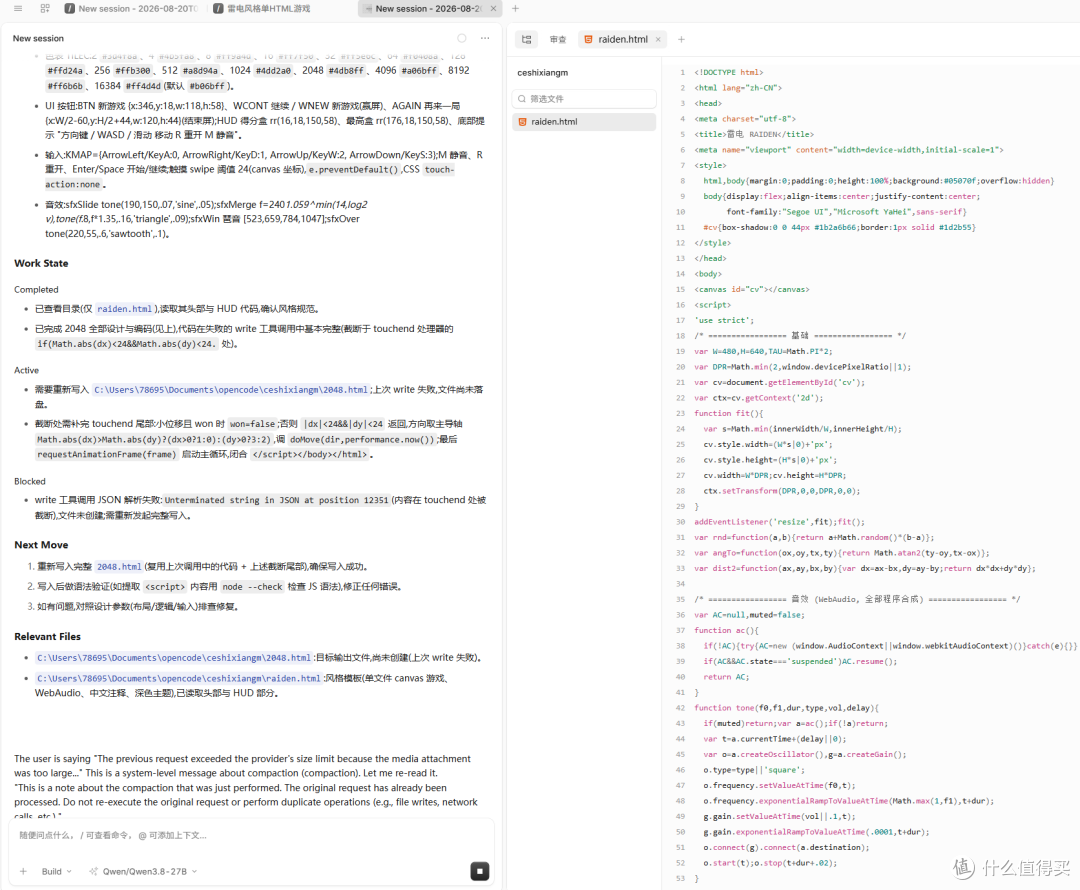Click the chat prompt input box
The height and width of the screenshot is (890, 1080).
coord(251,836)
